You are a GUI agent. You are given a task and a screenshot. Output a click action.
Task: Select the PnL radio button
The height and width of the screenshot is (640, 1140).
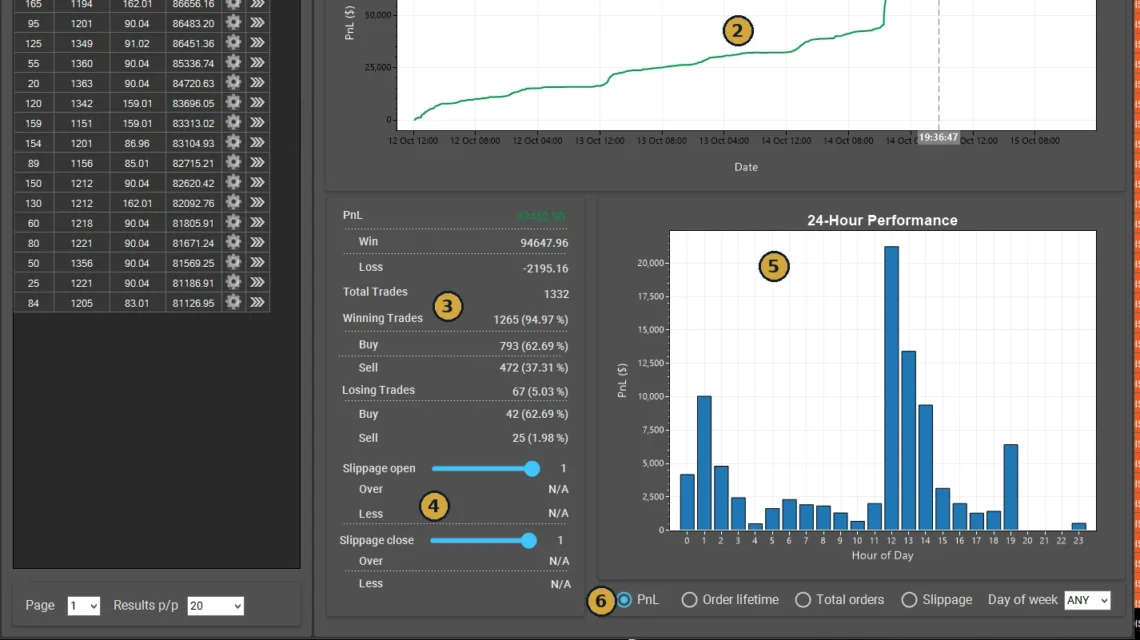(625, 600)
